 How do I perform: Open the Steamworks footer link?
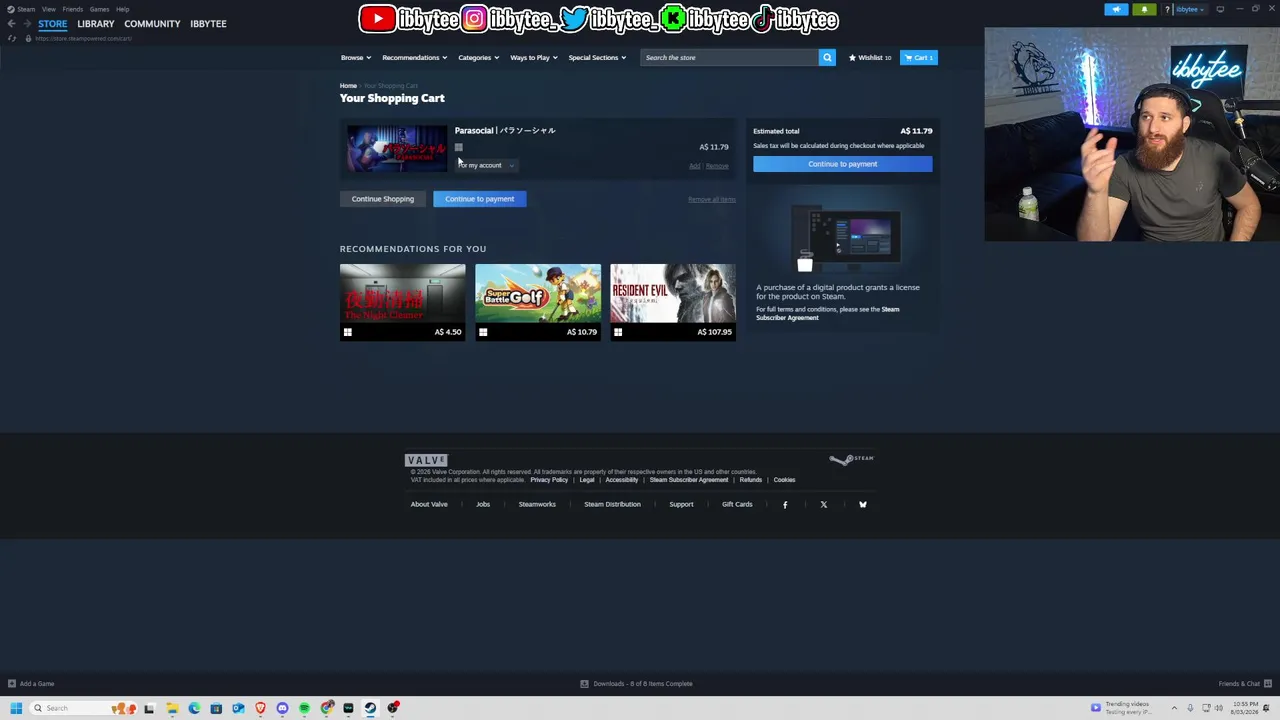pyautogui.click(x=537, y=505)
